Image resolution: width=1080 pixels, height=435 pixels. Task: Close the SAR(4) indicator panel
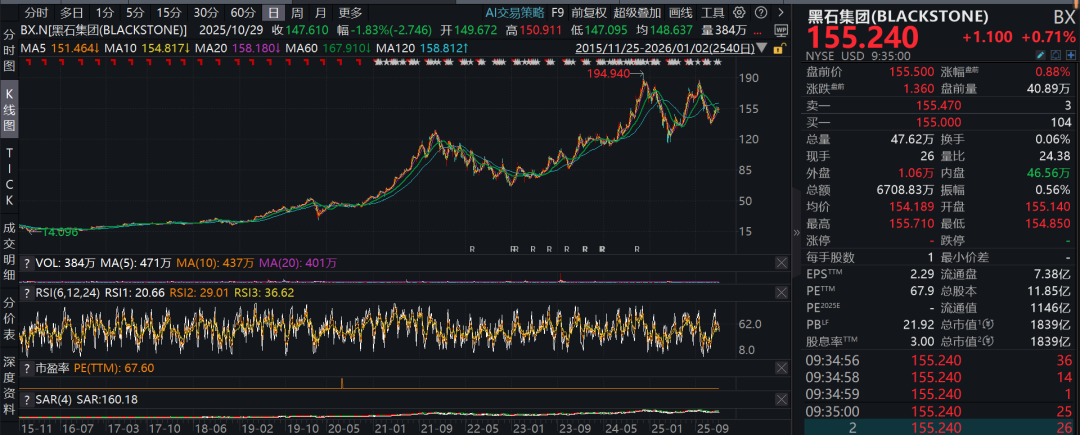point(781,399)
